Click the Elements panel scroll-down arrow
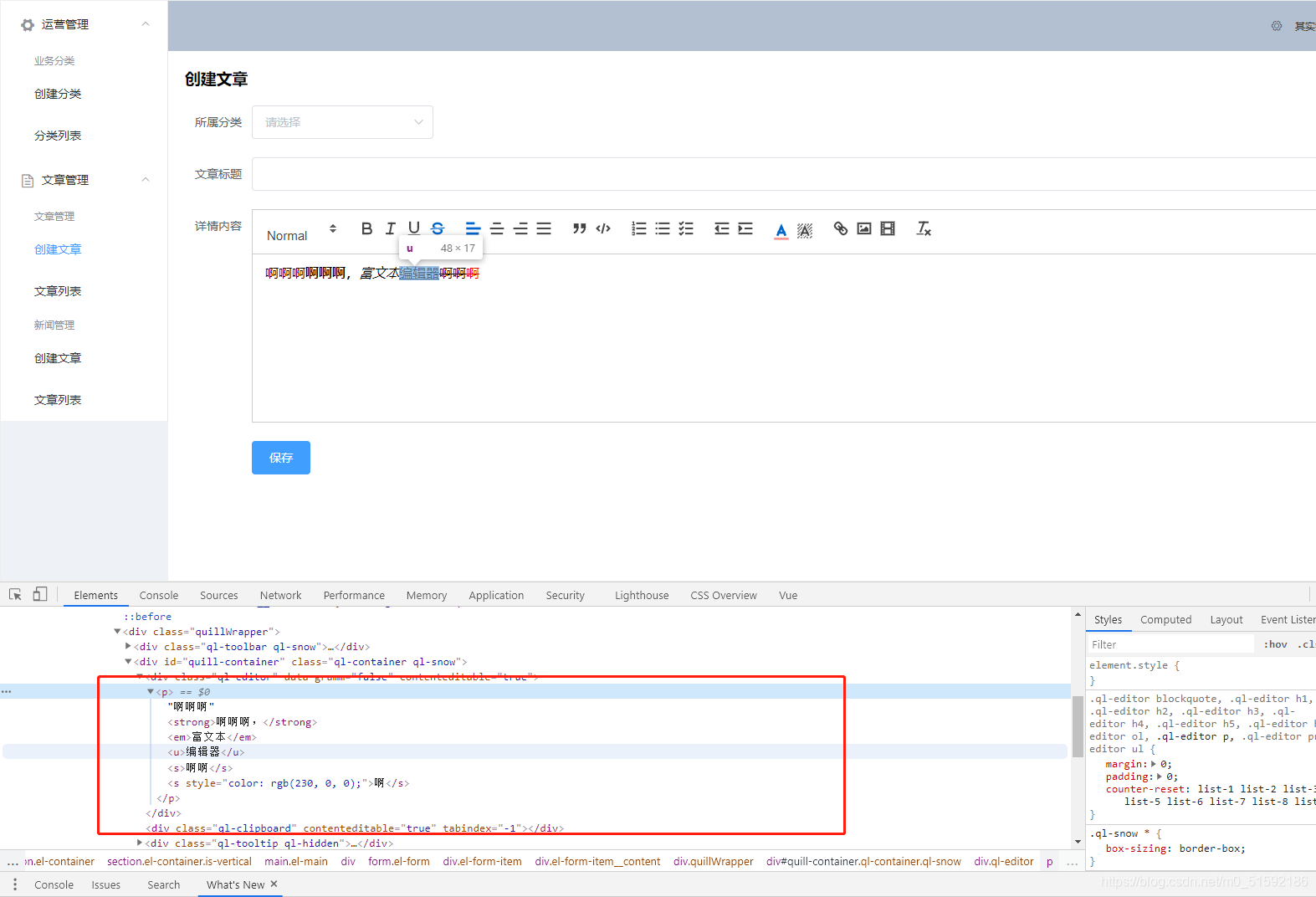The width and height of the screenshot is (1316, 897). [1078, 841]
